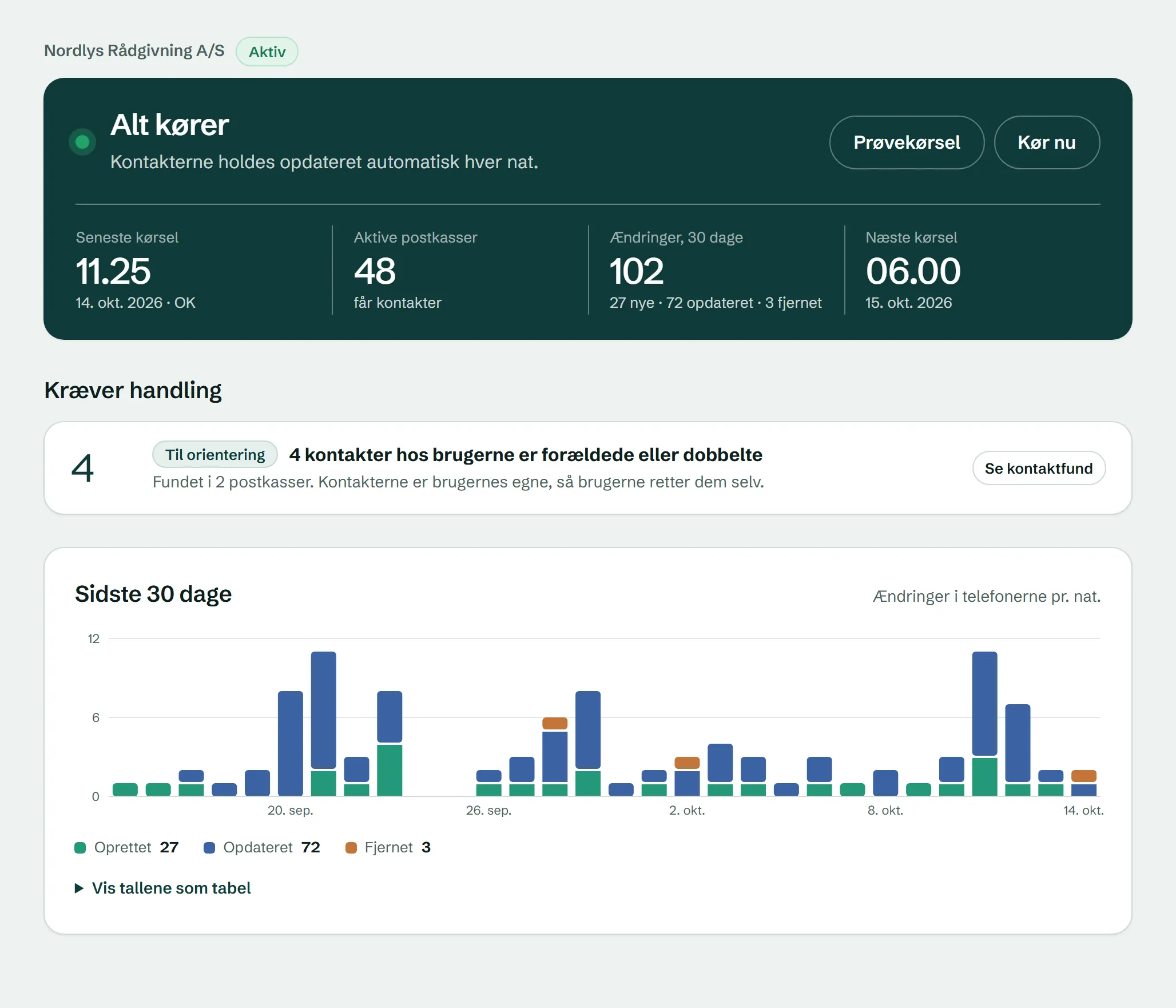The height and width of the screenshot is (1008, 1176).
Task: Click the blue part of the 20. sep. bar
Action: (291, 743)
